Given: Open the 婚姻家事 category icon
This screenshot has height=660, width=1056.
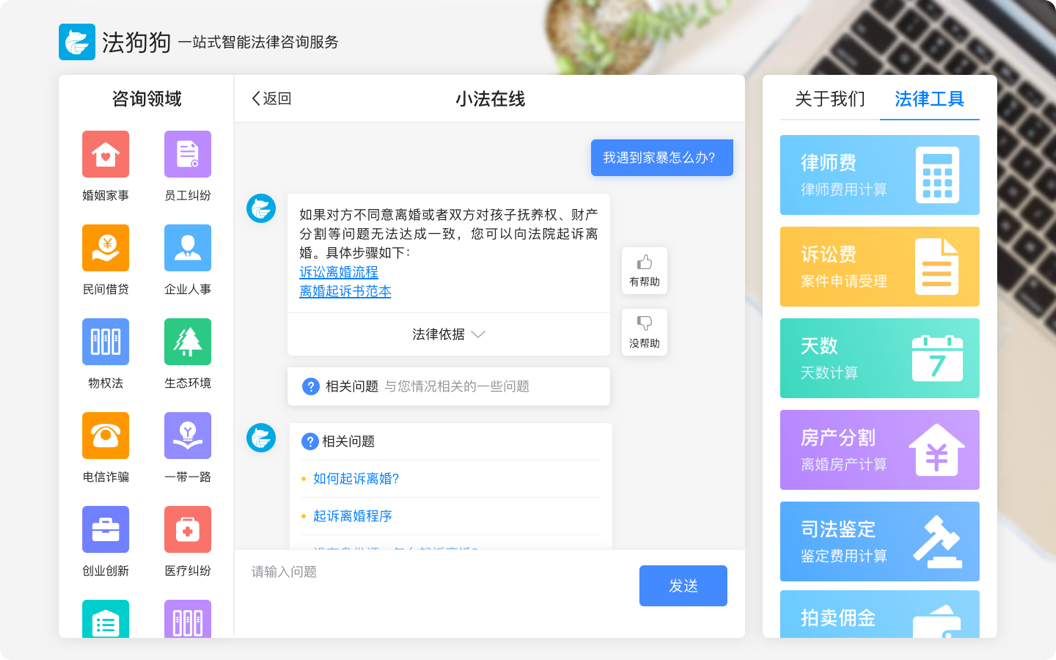Looking at the screenshot, I should (x=105, y=154).
